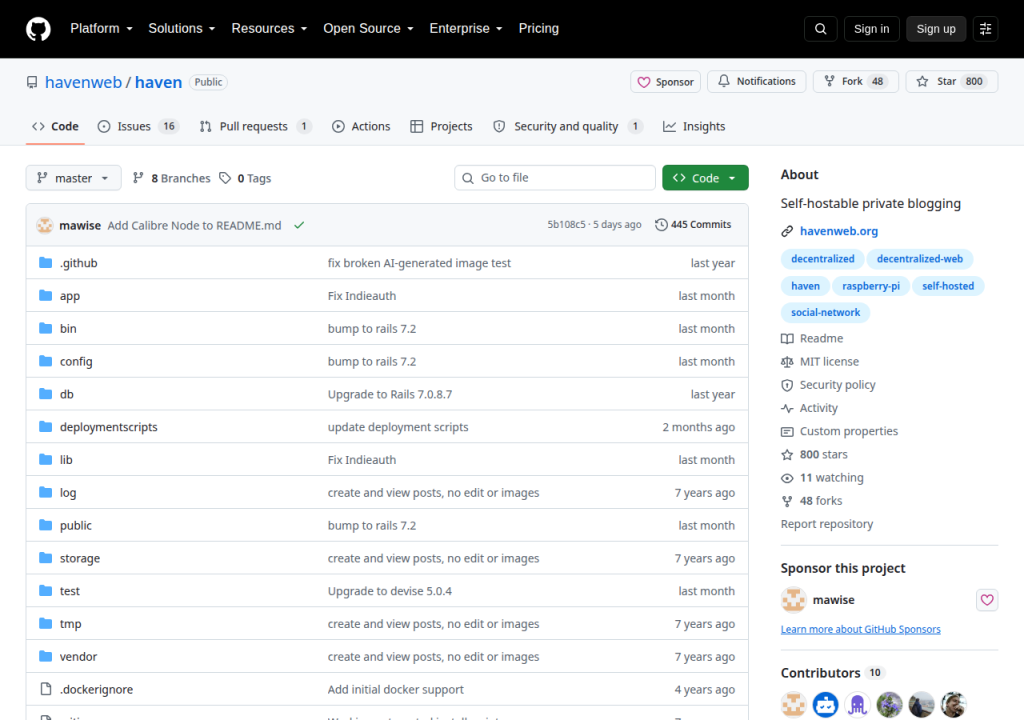
Task: Switch to the Pull requests tab
Action: tap(255, 126)
